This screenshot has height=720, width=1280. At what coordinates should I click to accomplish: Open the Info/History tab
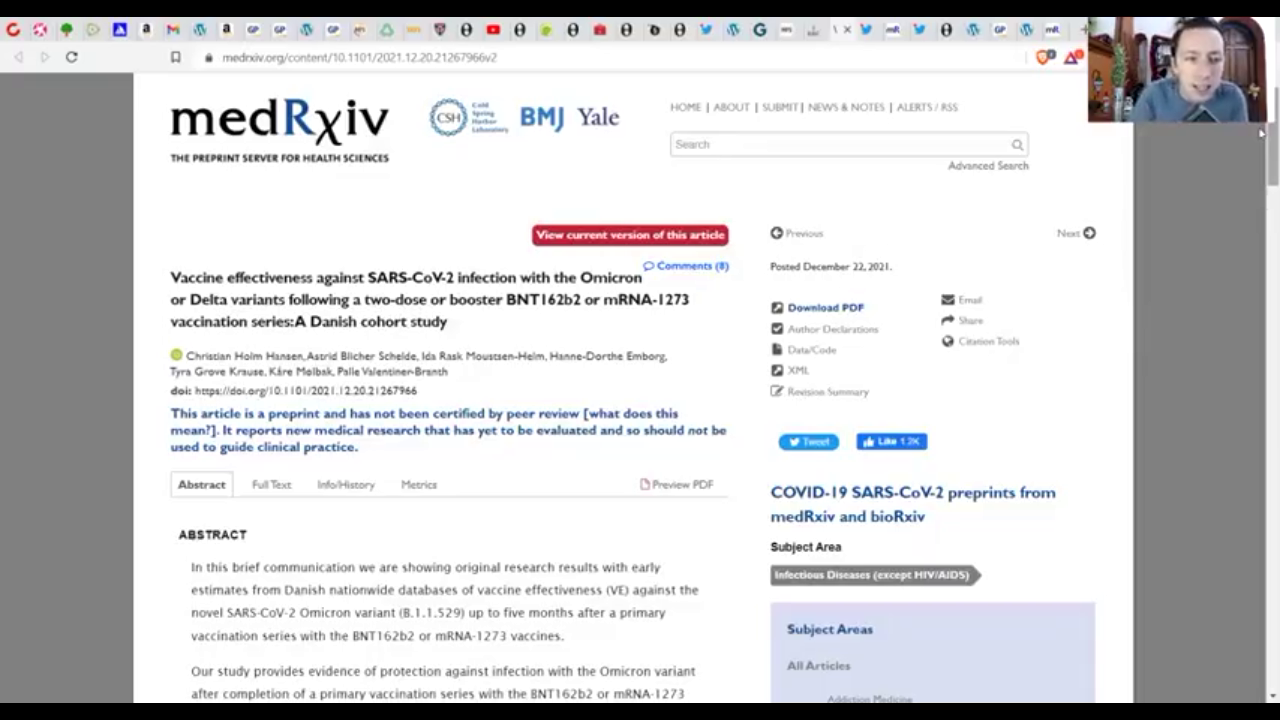coord(345,485)
